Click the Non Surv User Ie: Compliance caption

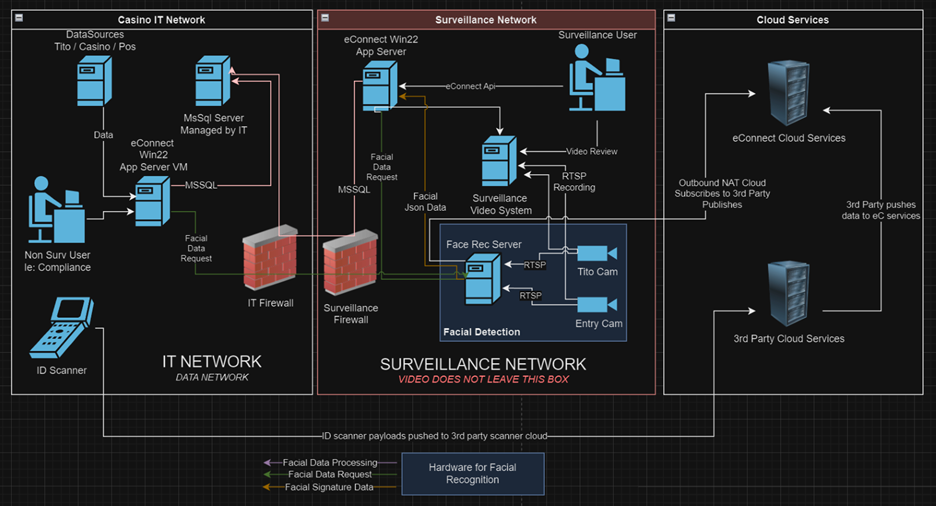[x=57, y=261]
